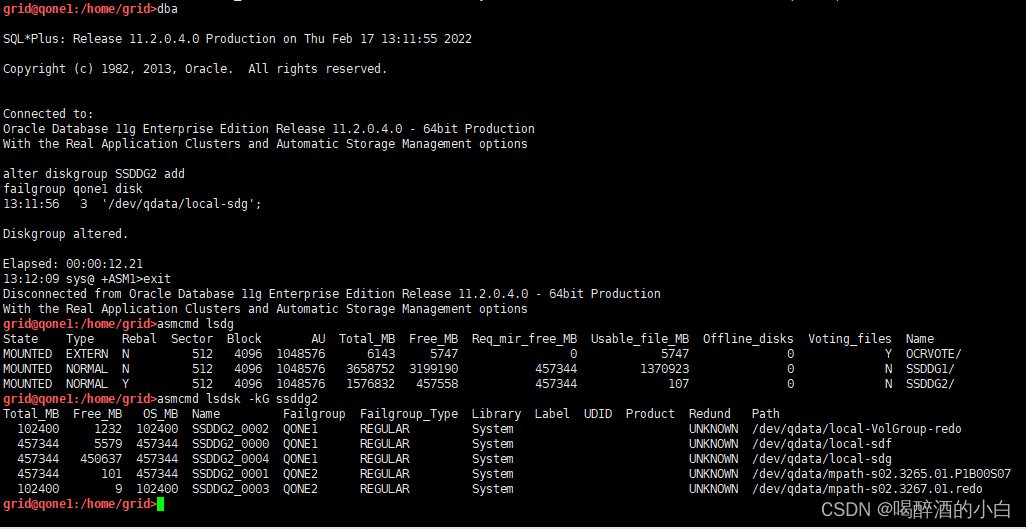Click path /dev/qdata/local-sdf

[821, 444]
